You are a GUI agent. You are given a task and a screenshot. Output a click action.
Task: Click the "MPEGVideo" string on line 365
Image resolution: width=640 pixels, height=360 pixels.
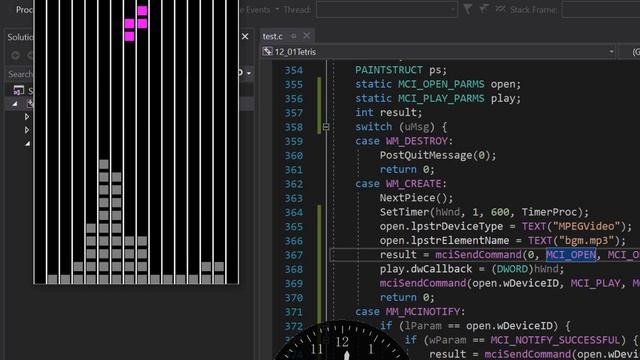[x=587, y=227]
